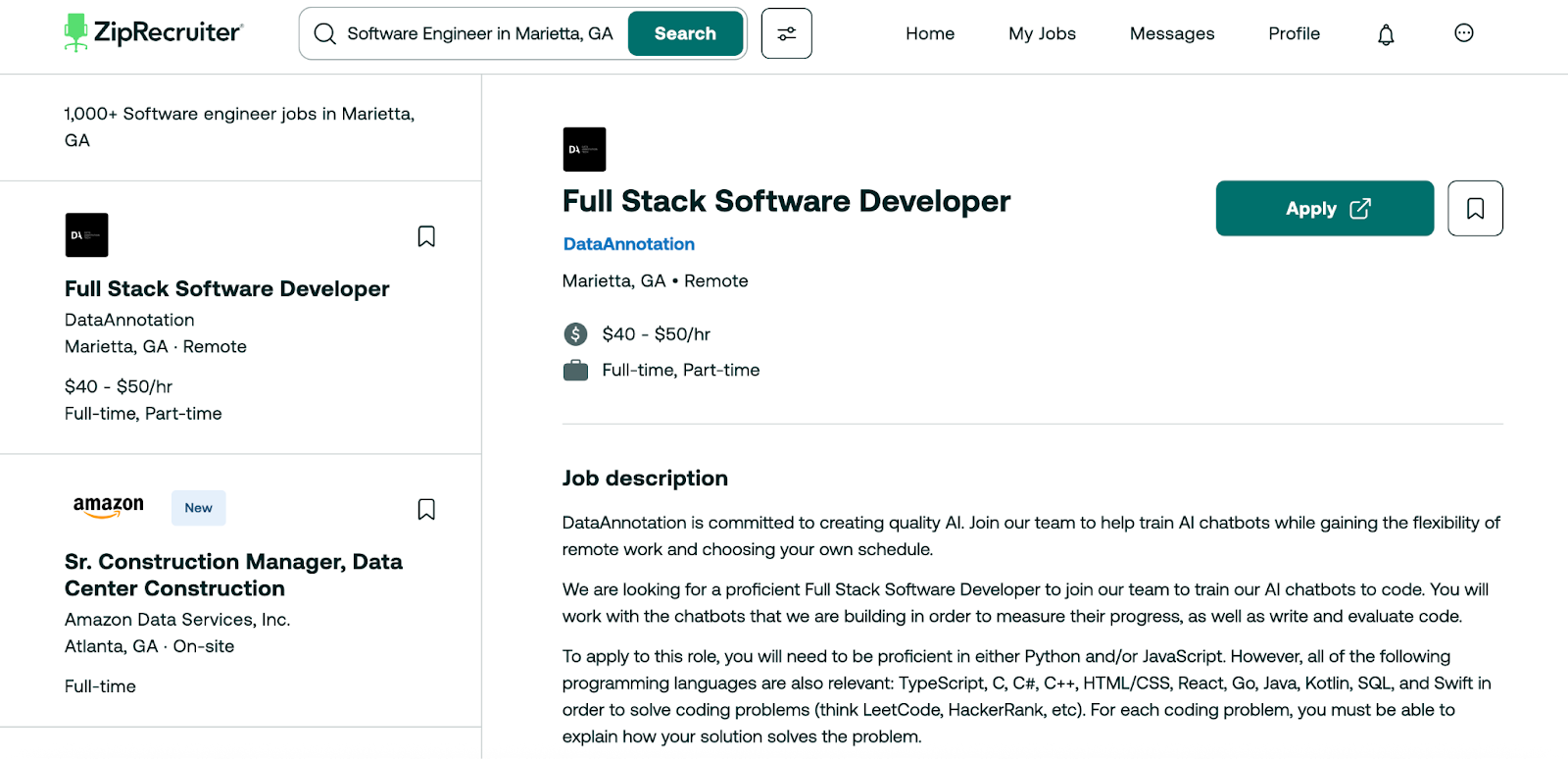Screen dimensions: 1568x759
Task: Click the external link icon on Apply
Action: (x=1359, y=209)
